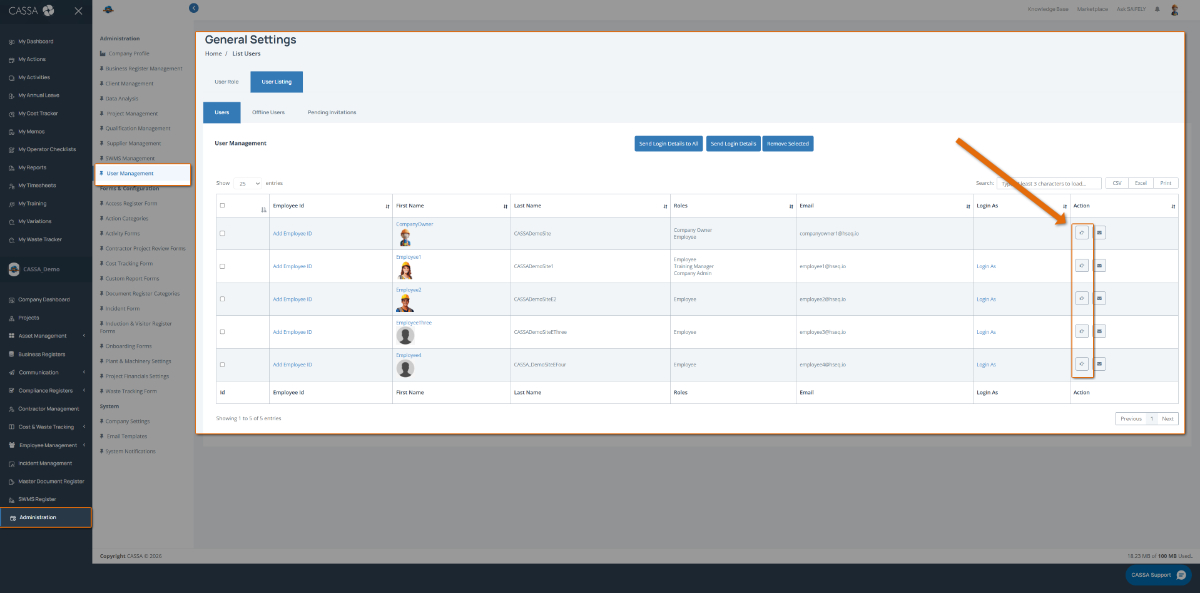Click Login As for Employee1
1200x593 pixels.
(x=986, y=266)
